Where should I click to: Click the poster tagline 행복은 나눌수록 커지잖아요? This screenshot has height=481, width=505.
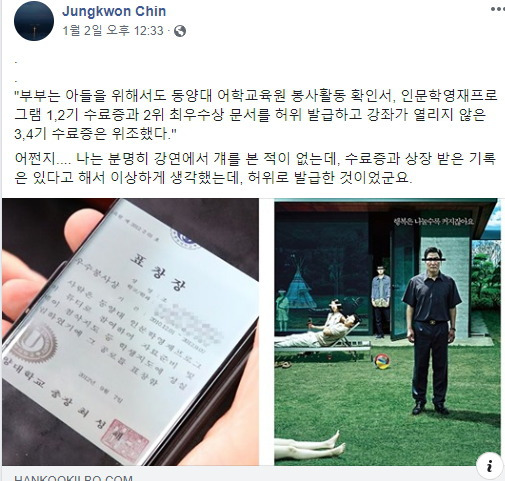click(433, 221)
